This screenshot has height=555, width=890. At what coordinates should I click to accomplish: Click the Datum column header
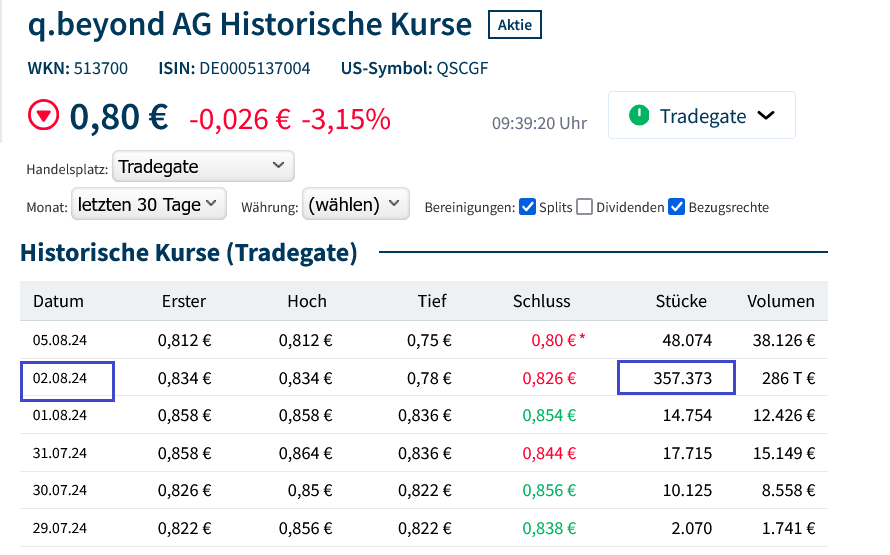58,301
